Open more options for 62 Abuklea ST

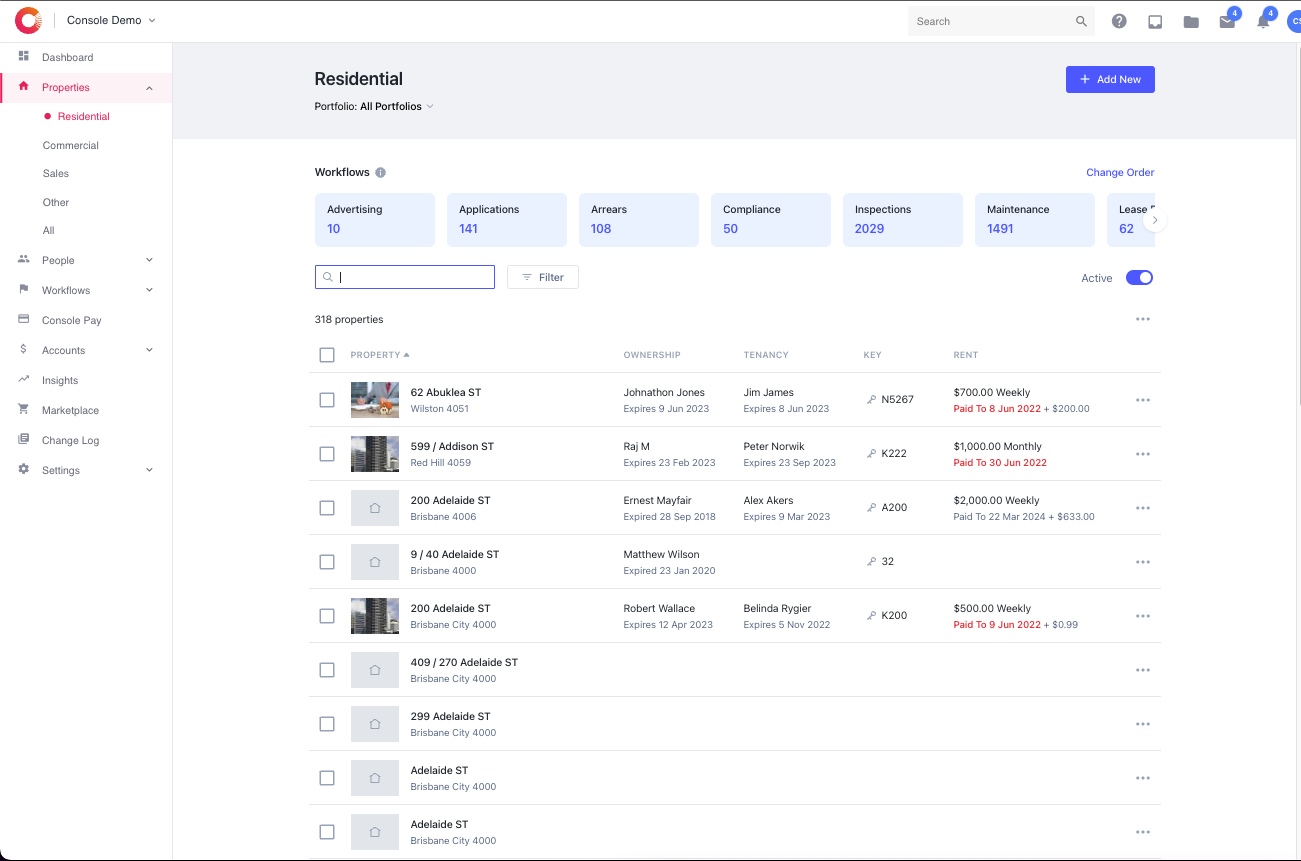[1143, 400]
